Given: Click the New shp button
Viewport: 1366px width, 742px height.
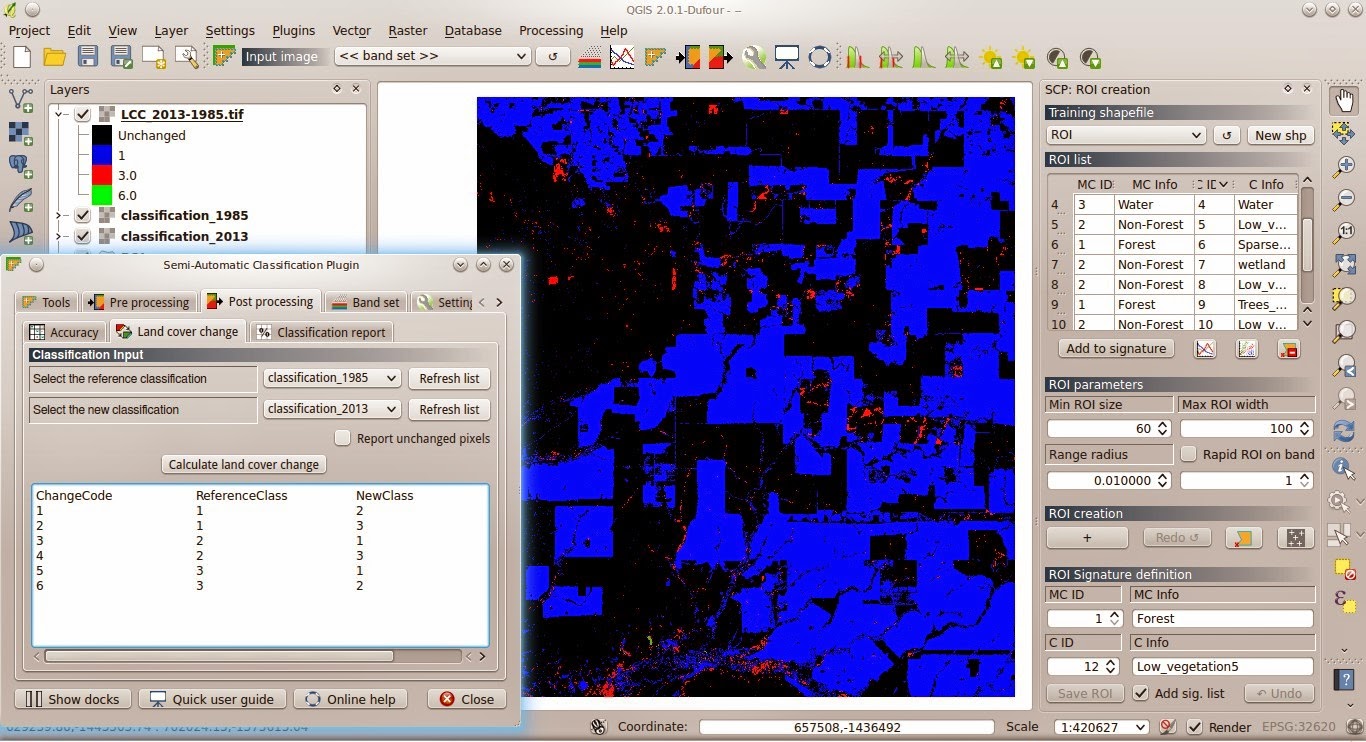Looking at the screenshot, I should pyautogui.click(x=1281, y=135).
